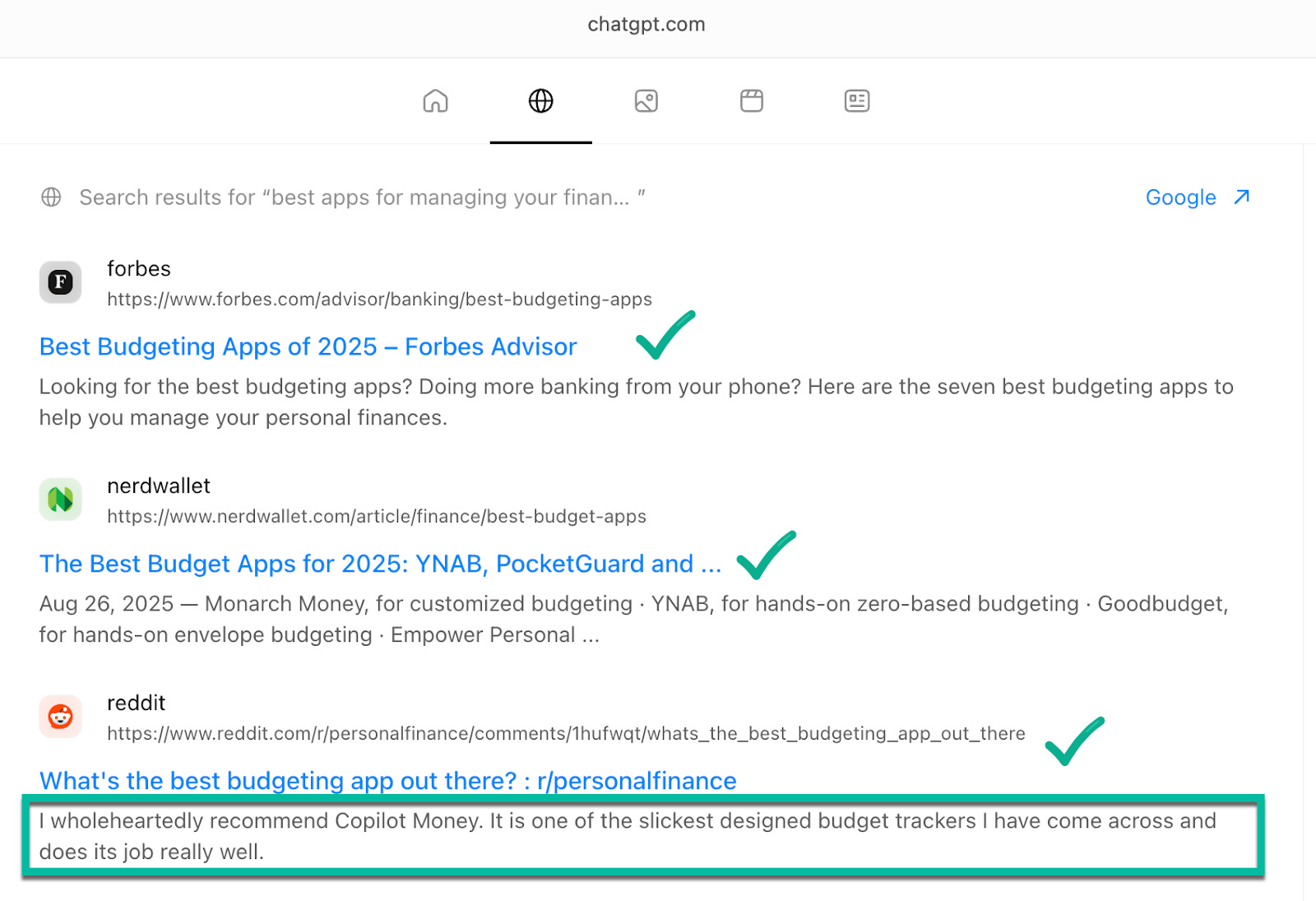Open the Home tab icon

pos(435,101)
